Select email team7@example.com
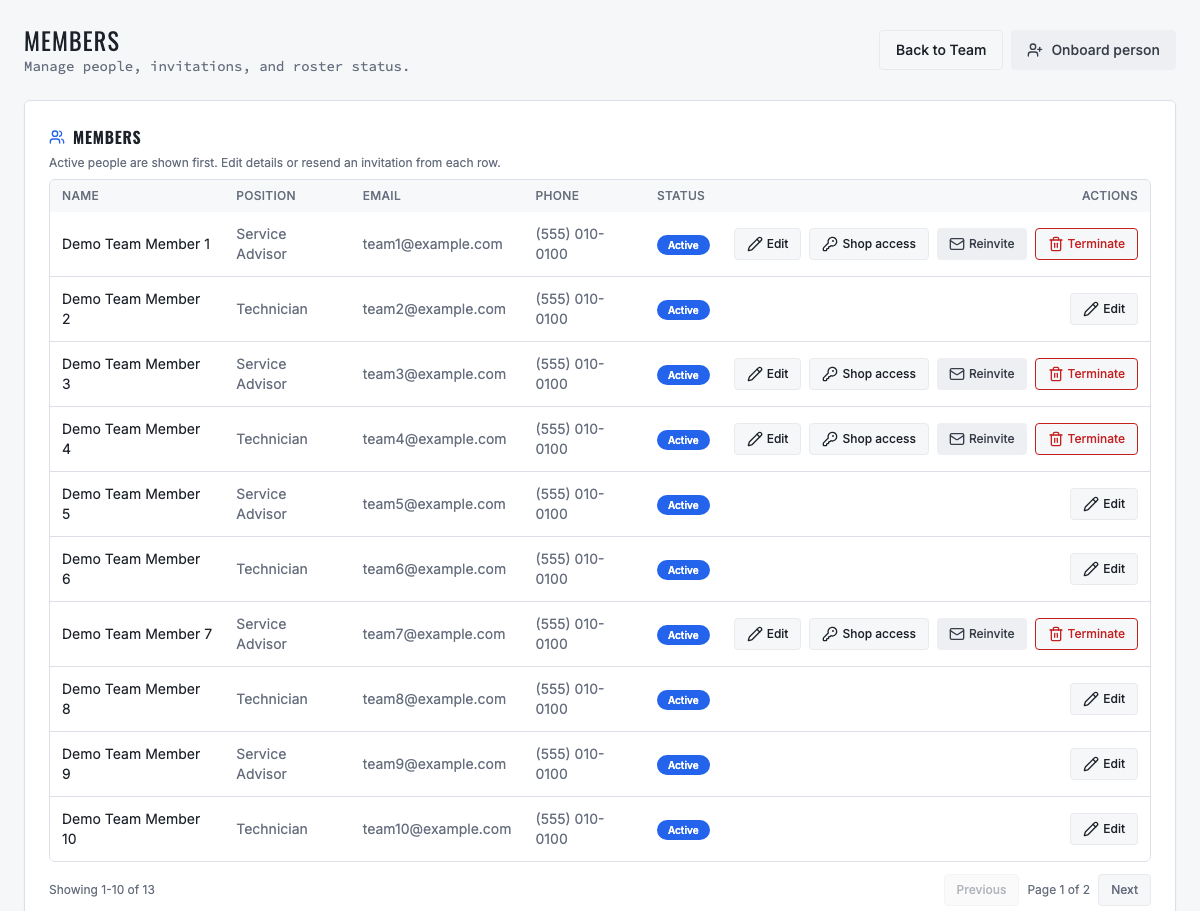The width and height of the screenshot is (1200, 911). click(x=434, y=634)
